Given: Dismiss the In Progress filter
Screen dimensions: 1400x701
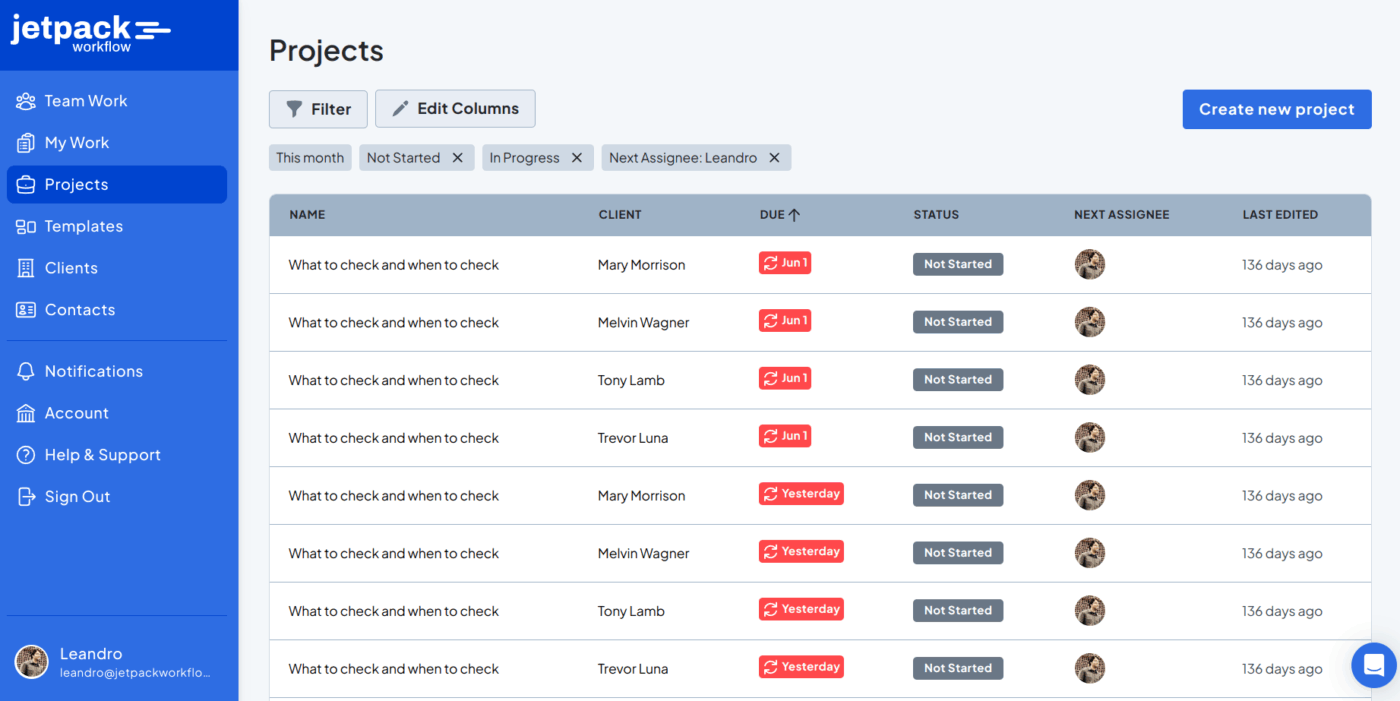Looking at the screenshot, I should pyautogui.click(x=577, y=157).
